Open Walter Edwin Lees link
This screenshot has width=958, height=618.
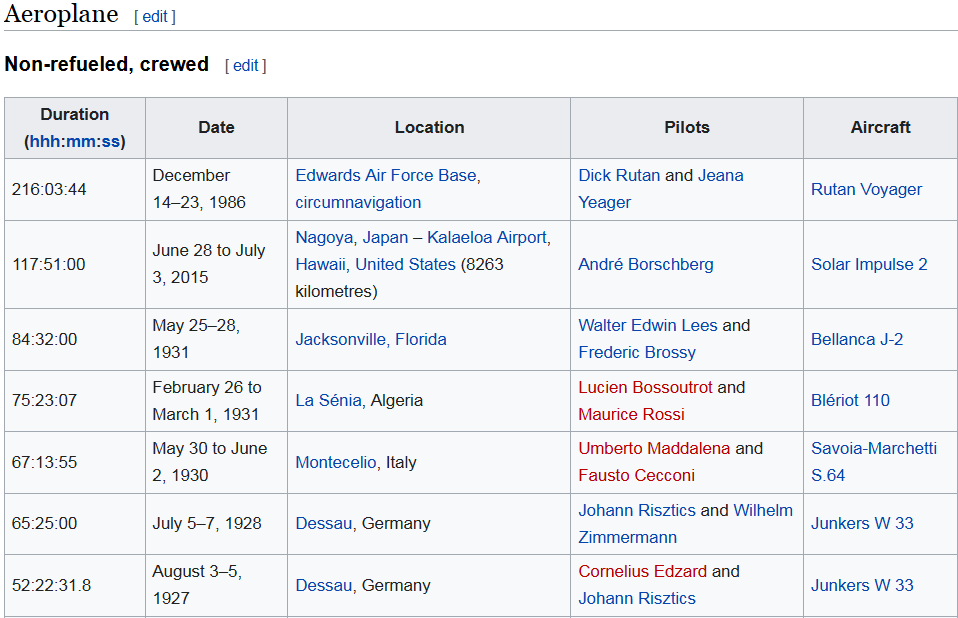click(648, 325)
